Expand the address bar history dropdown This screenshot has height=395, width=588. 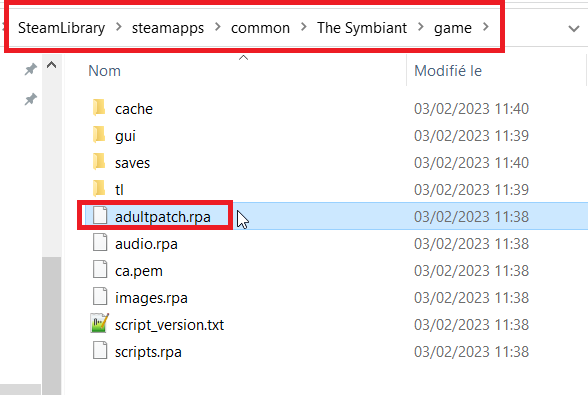(x=574, y=29)
